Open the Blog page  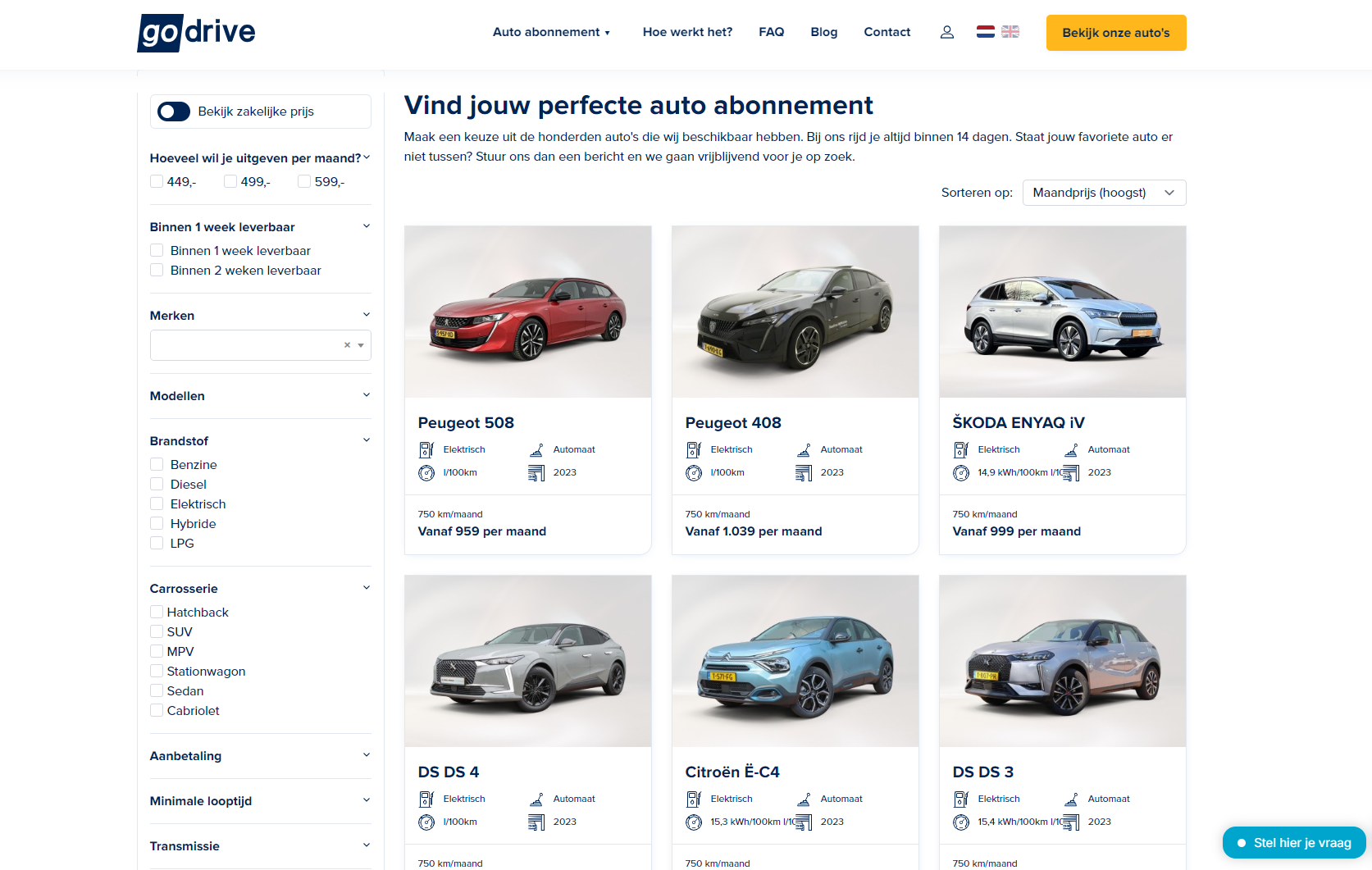pyautogui.click(x=823, y=32)
